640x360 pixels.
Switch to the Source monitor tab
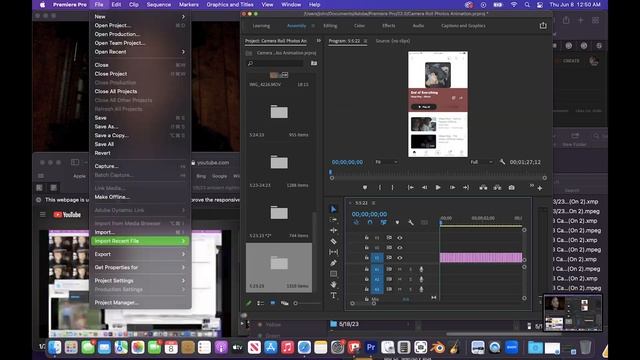coord(393,41)
